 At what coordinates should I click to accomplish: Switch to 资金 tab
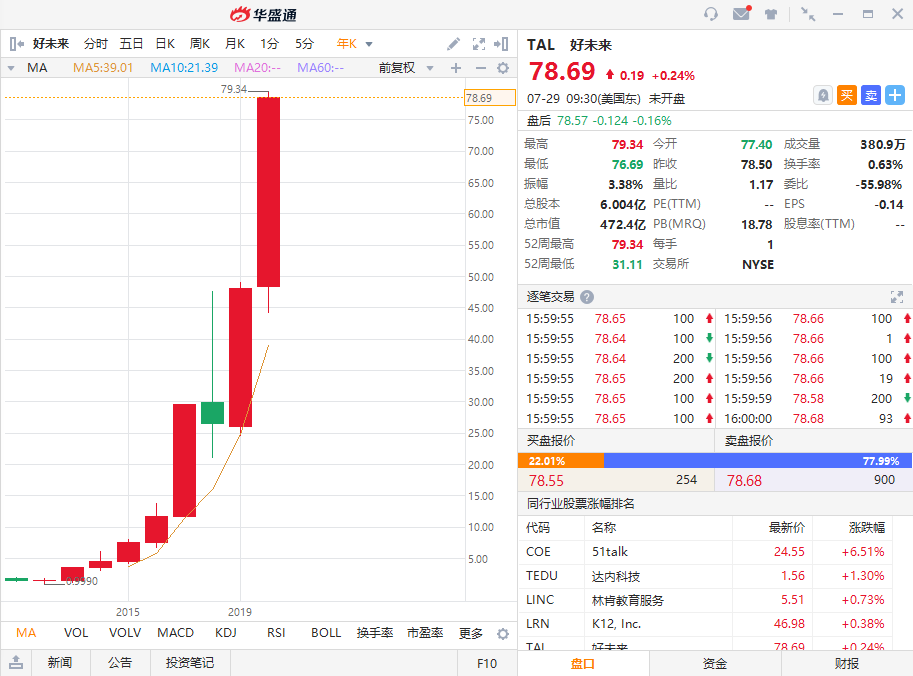pyautogui.click(x=714, y=664)
